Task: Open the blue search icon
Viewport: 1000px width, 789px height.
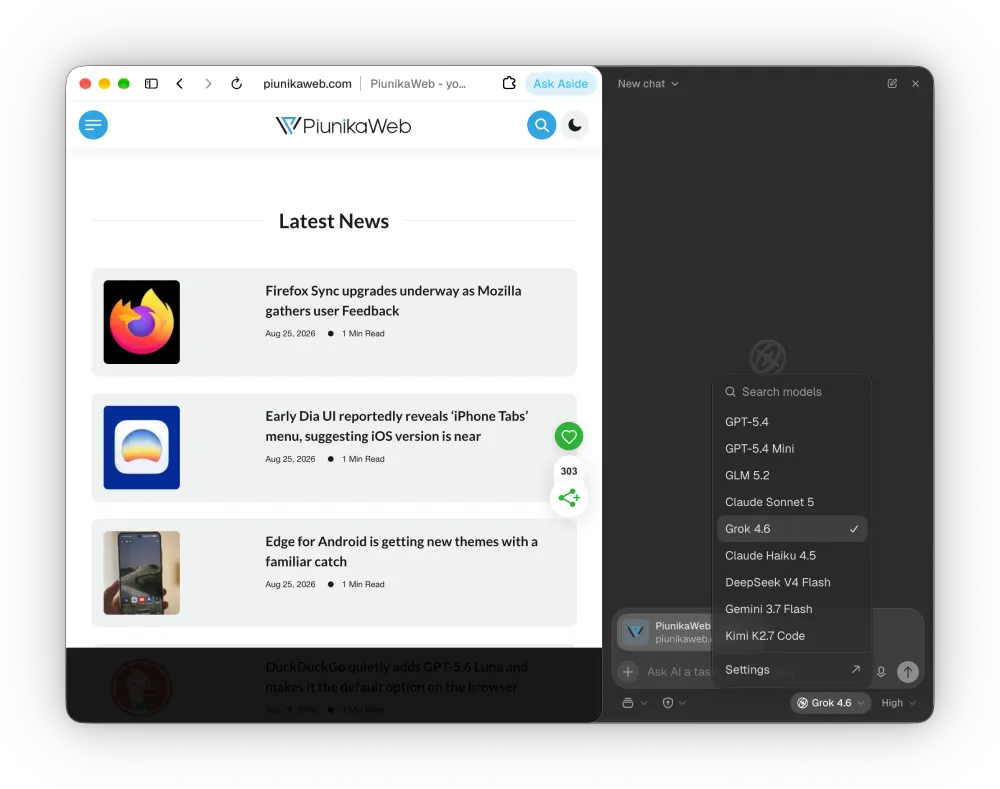Action: [541, 125]
